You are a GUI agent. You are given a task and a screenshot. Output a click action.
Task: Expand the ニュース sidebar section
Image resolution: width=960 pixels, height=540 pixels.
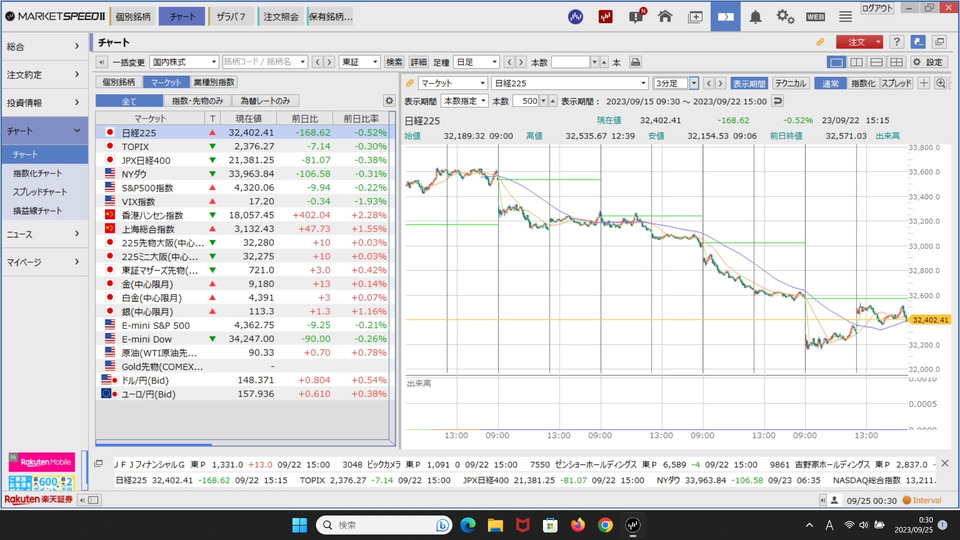pyautogui.click(x=44, y=234)
